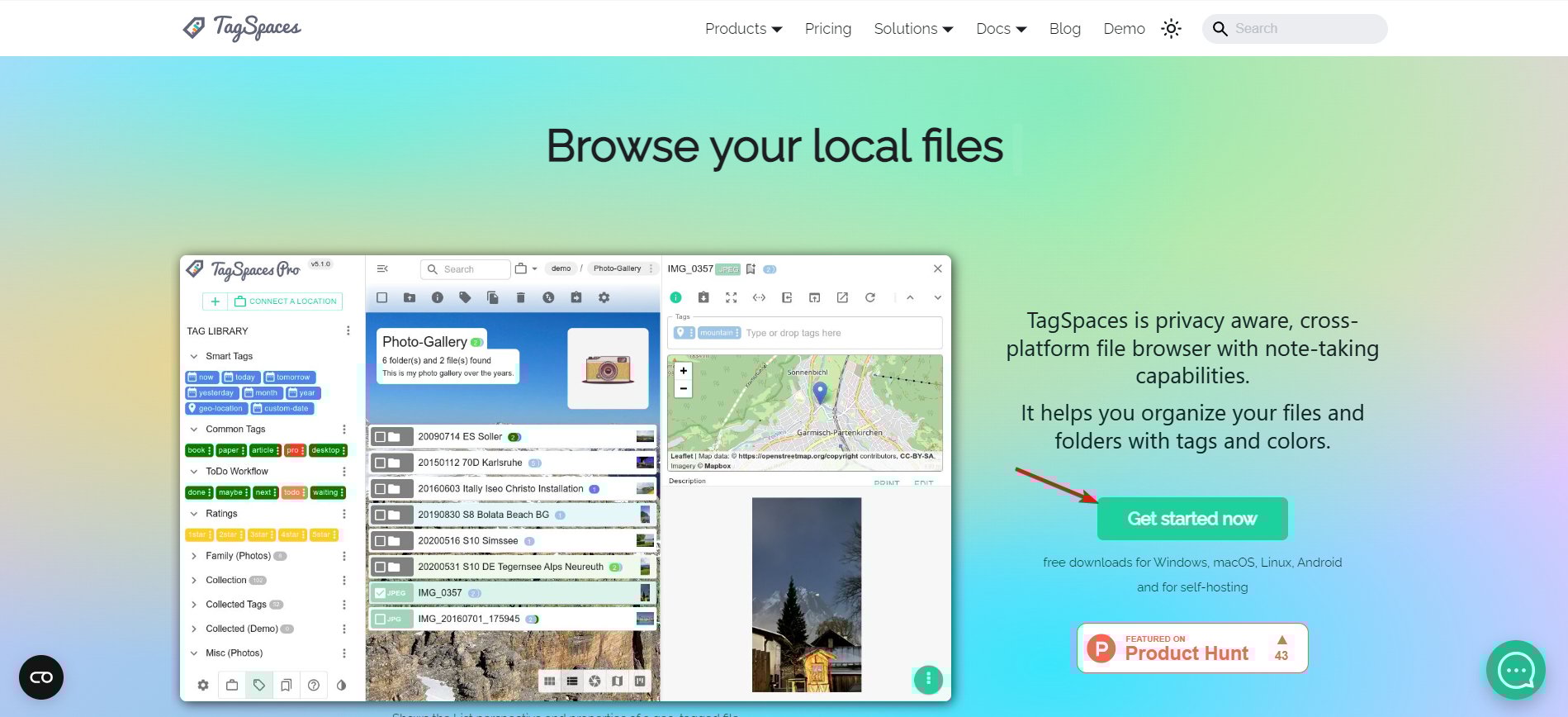Image resolution: width=1568 pixels, height=717 pixels.
Task: Select the 'waiting' workflow tag
Action: pos(328,492)
